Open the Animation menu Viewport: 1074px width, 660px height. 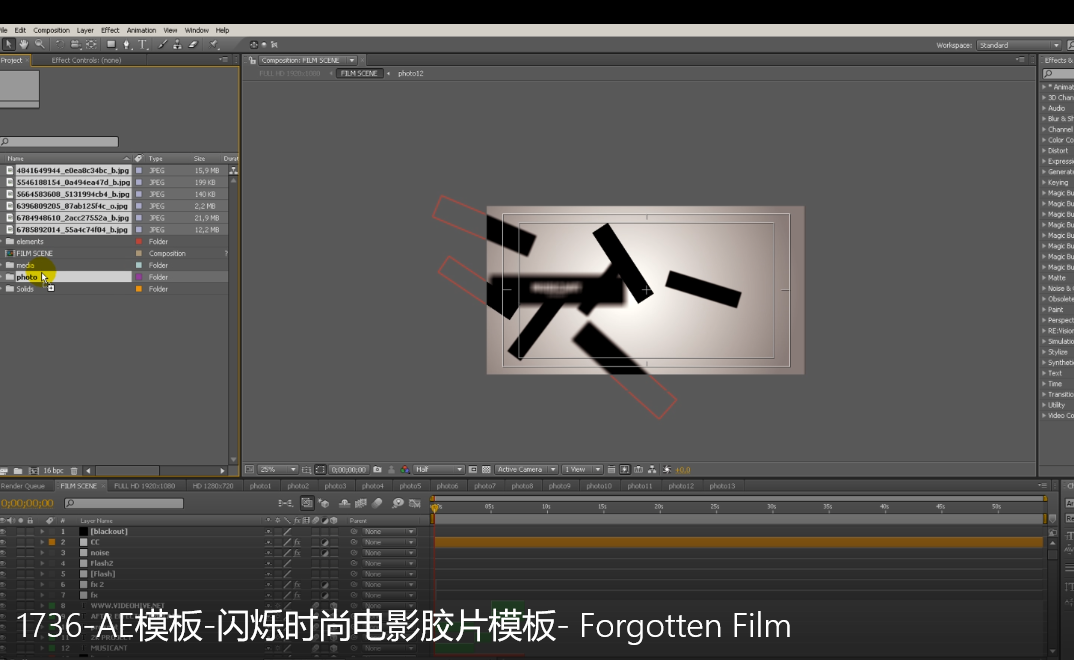click(x=141, y=30)
